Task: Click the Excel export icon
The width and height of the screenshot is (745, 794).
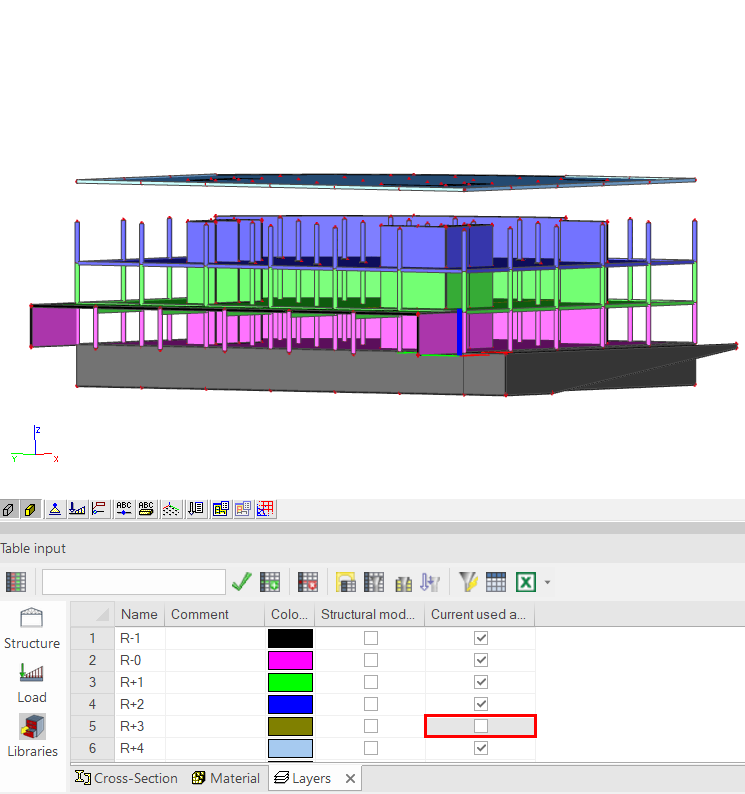Action: [526, 581]
